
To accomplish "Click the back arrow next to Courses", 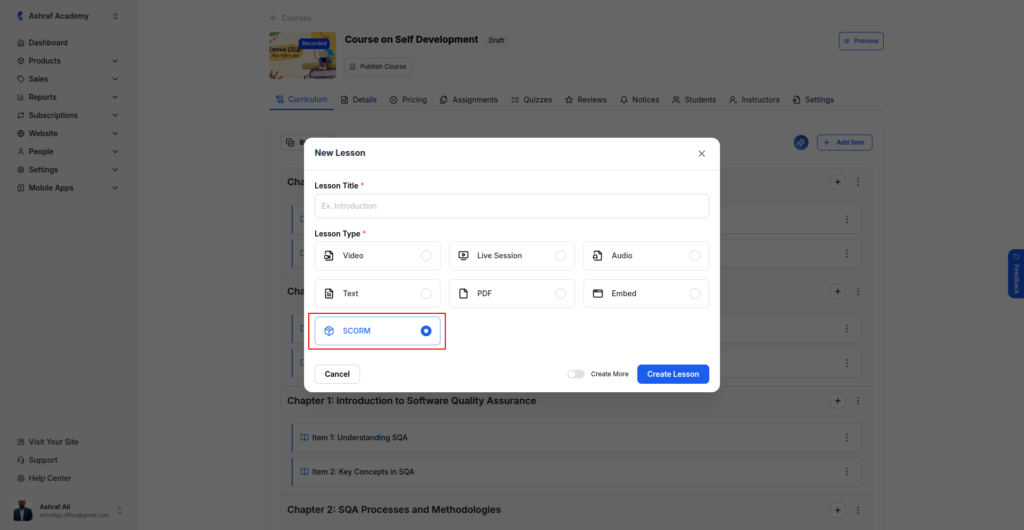I will click(273, 18).
